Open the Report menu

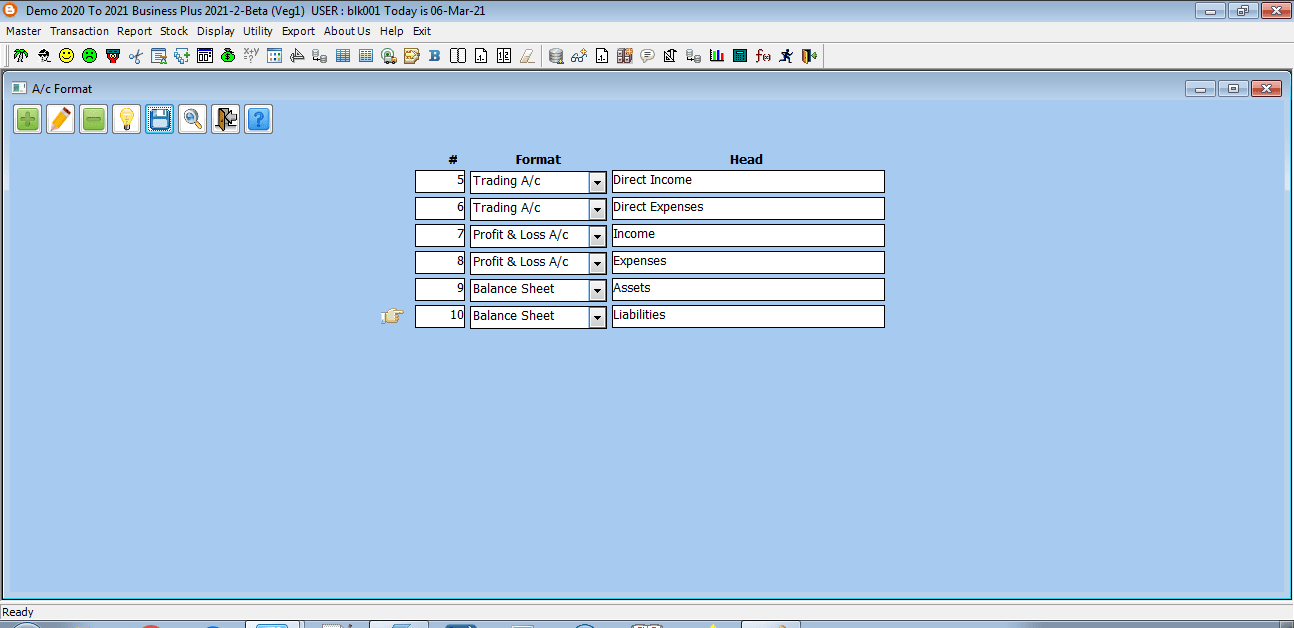134,31
